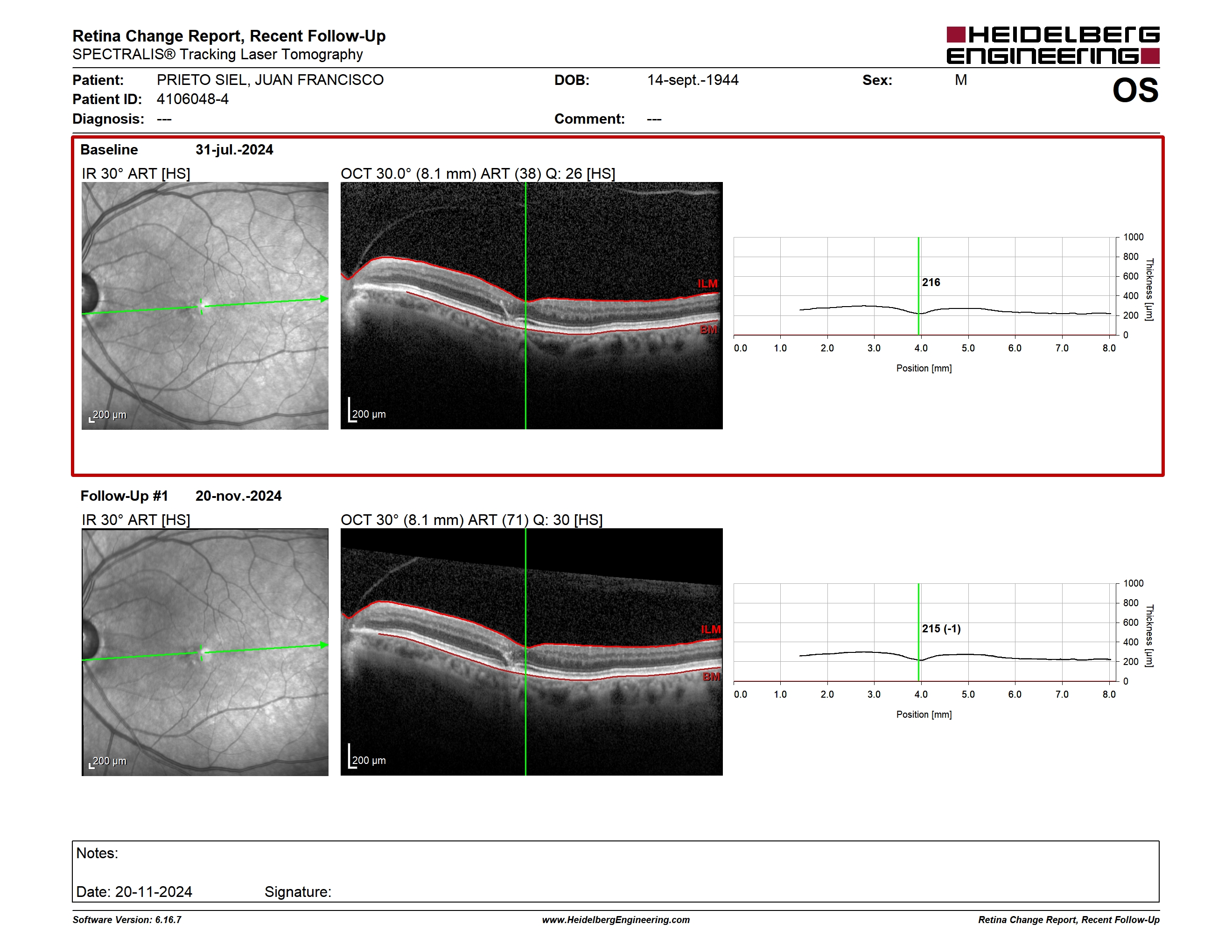Viewport: 1232px width, 952px height.
Task: Click the Signature field label
Action: point(298,892)
